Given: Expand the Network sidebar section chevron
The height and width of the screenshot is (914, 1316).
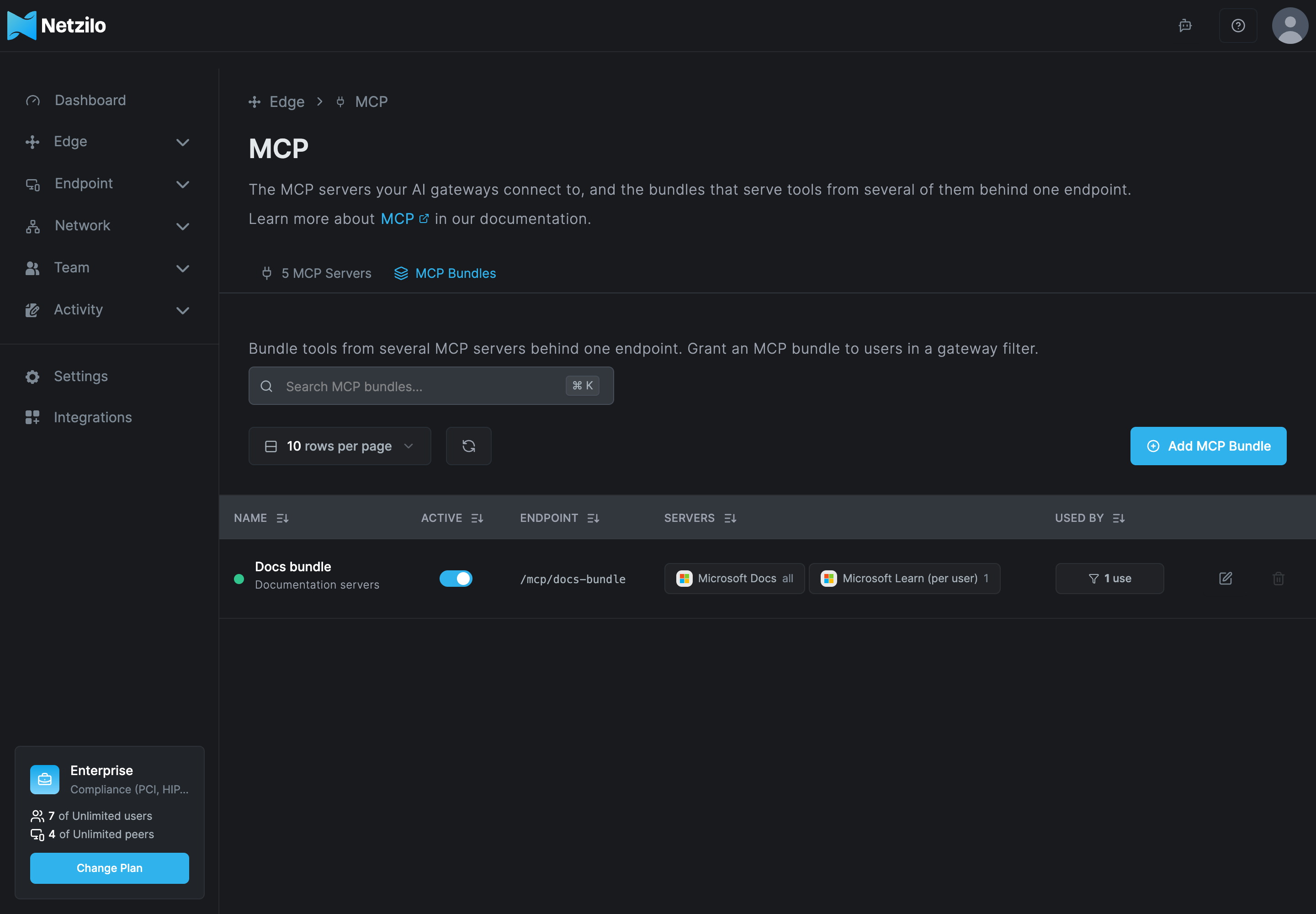Looking at the screenshot, I should pos(183,226).
